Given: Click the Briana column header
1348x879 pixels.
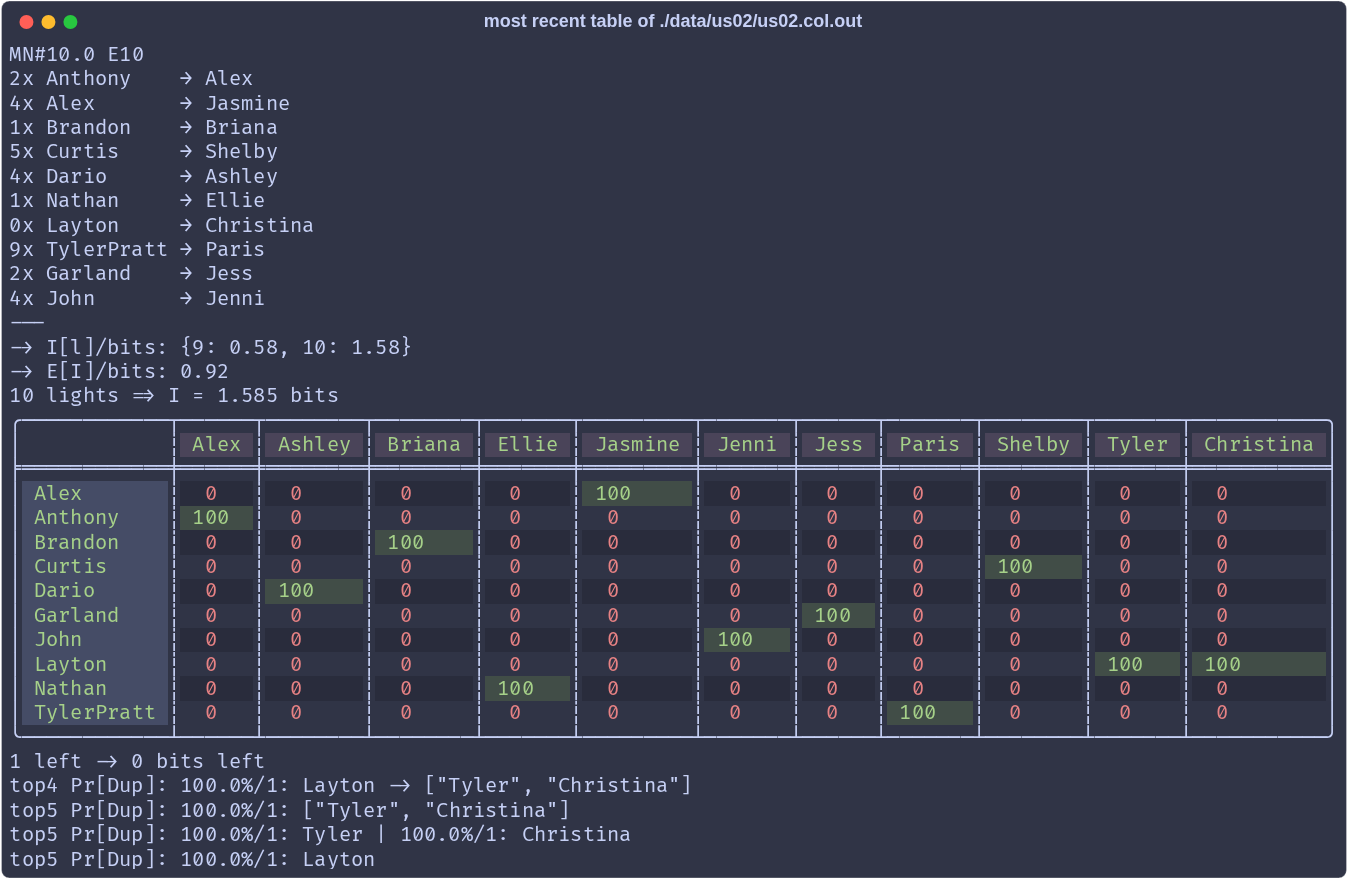Looking at the screenshot, I should click(424, 445).
